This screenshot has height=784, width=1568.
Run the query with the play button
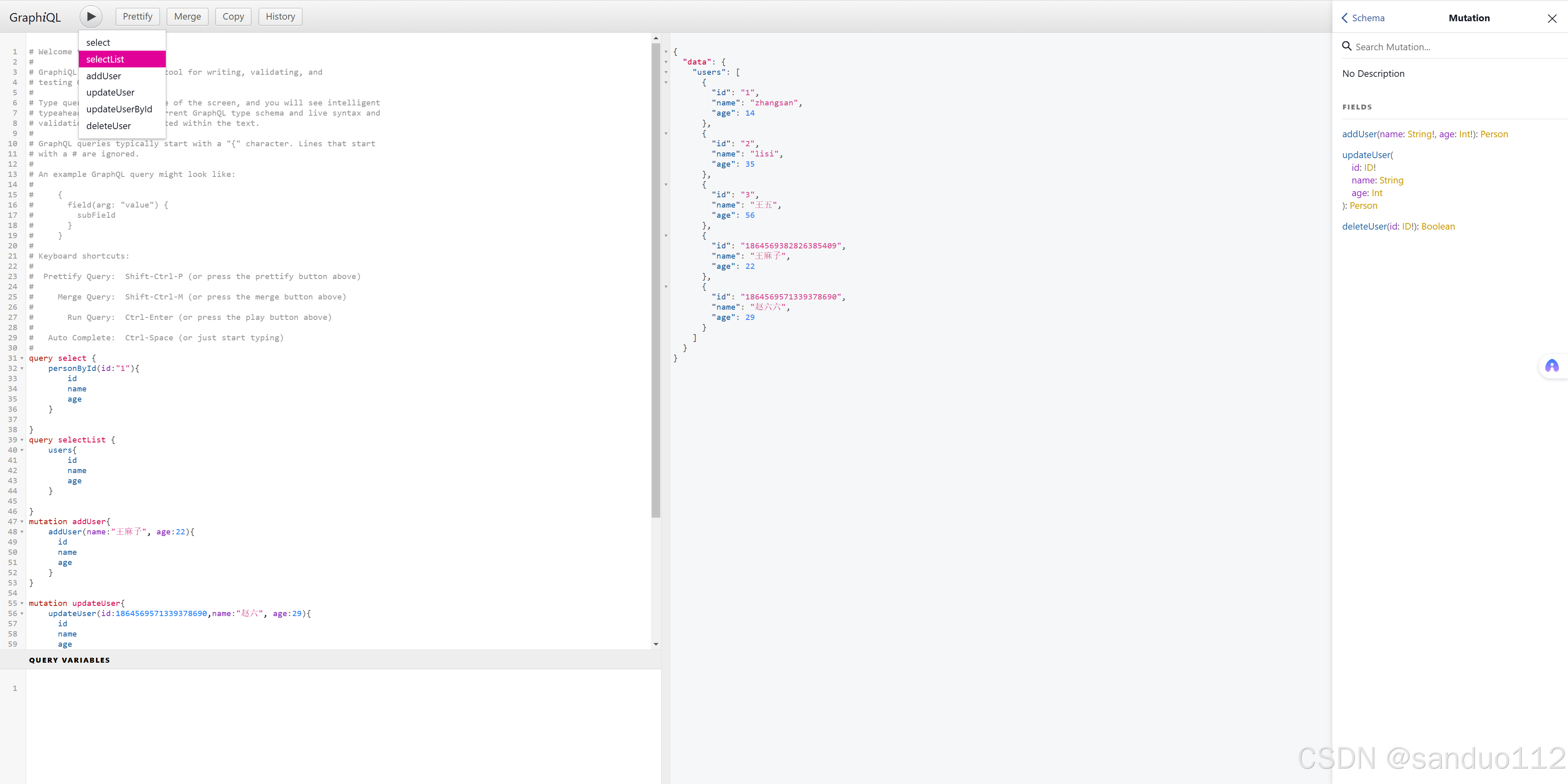click(x=91, y=16)
